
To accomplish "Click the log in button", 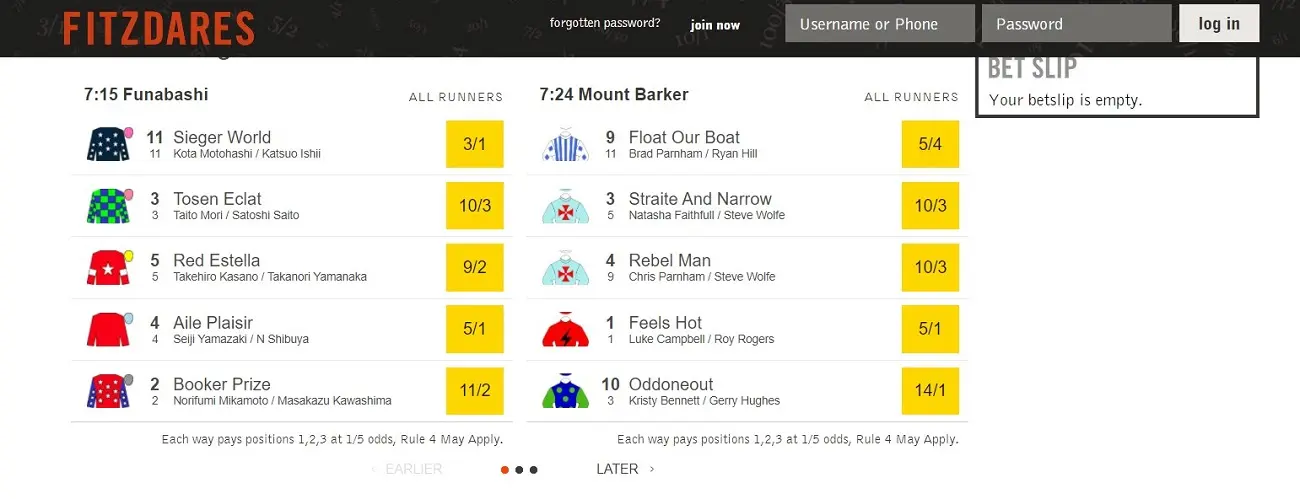I will click(1219, 23).
